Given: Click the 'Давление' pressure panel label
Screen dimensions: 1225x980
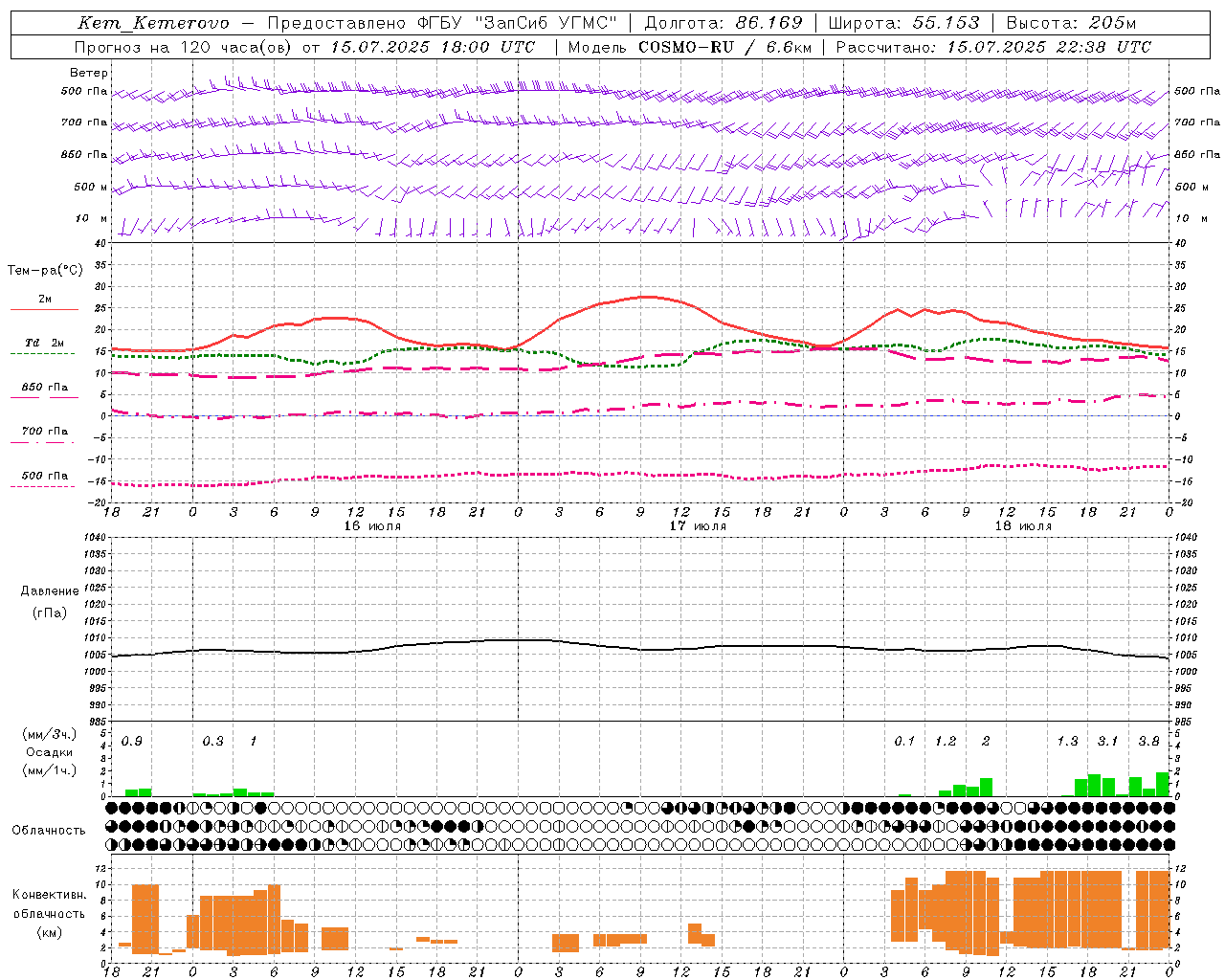Looking at the screenshot, I should coord(50,591).
